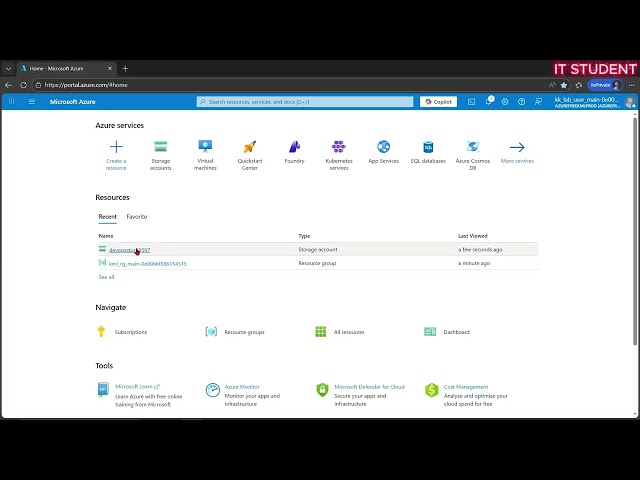Open the Azure Monitor link
640x480 pixels.
[x=242, y=387]
